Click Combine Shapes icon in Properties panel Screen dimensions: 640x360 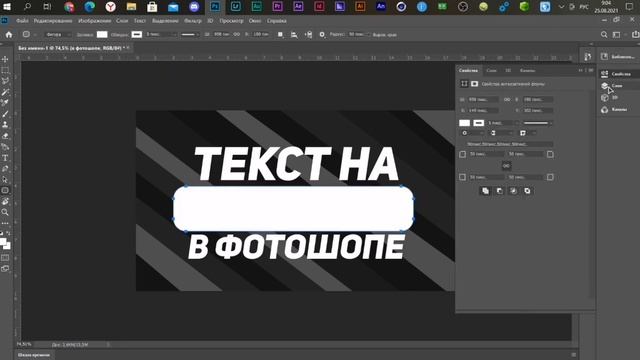tap(485, 191)
